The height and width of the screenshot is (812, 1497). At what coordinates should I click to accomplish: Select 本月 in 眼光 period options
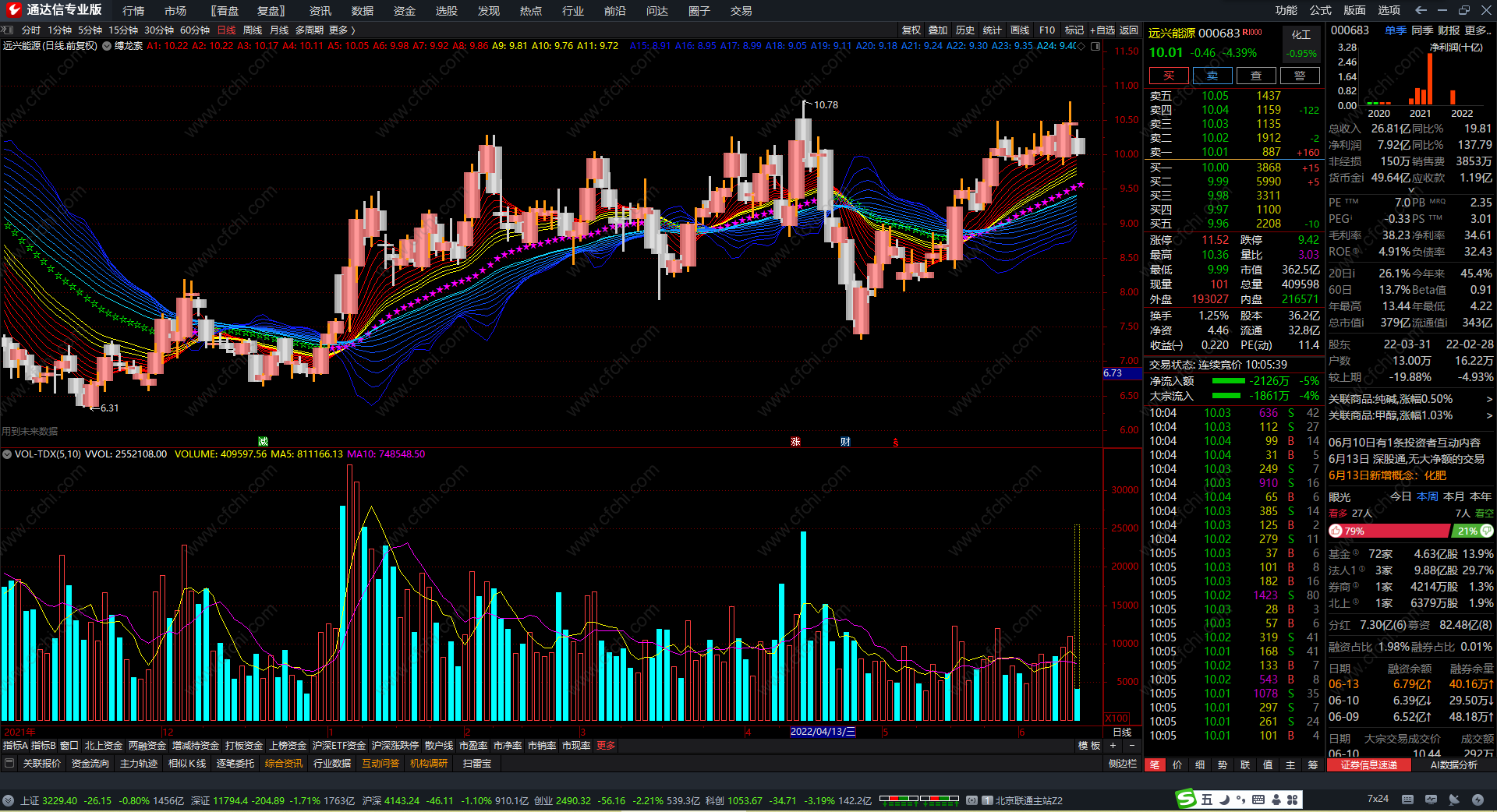pos(1454,496)
